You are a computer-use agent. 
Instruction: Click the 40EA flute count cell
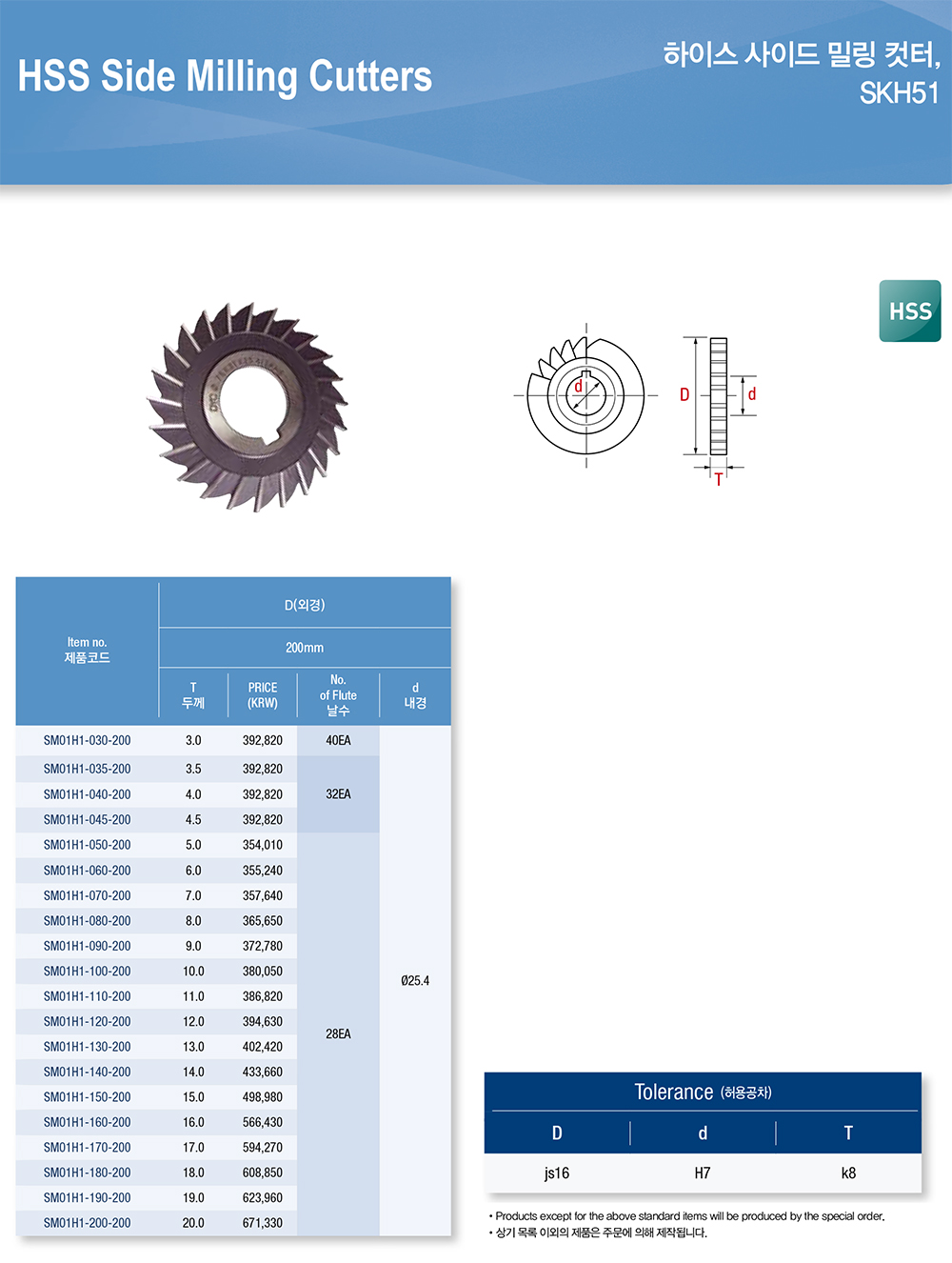tap(338, 740)
